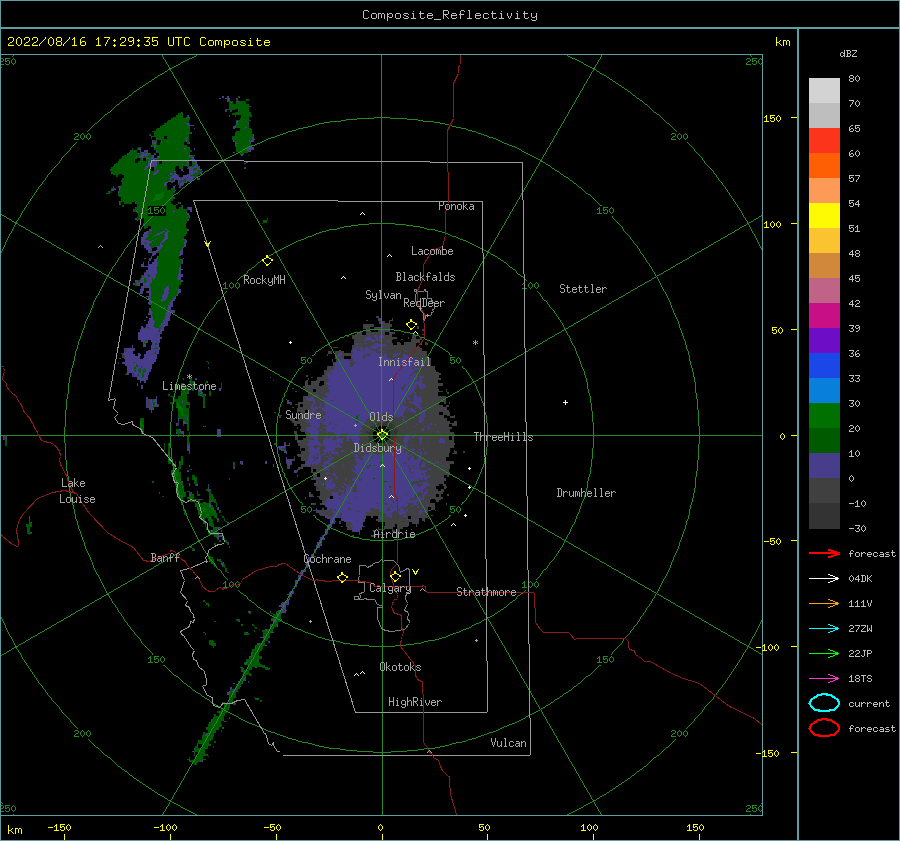Click the yellow diamond marker near Cochrane
900x841 pixels.
coord(343,577)
